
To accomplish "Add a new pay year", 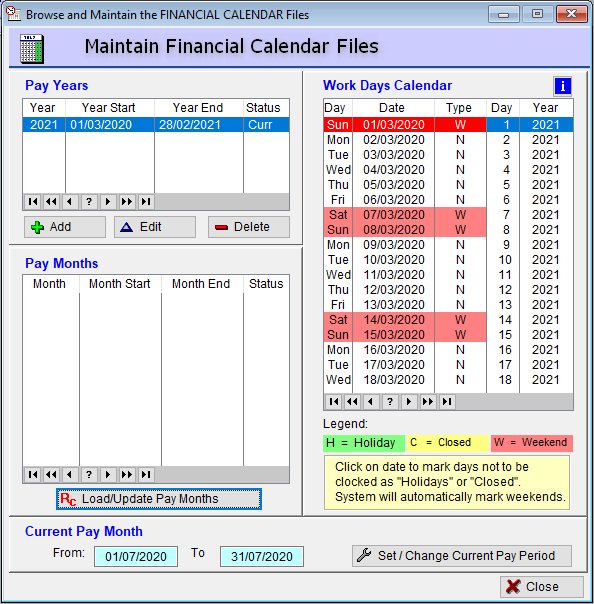I will pos(65,227).
